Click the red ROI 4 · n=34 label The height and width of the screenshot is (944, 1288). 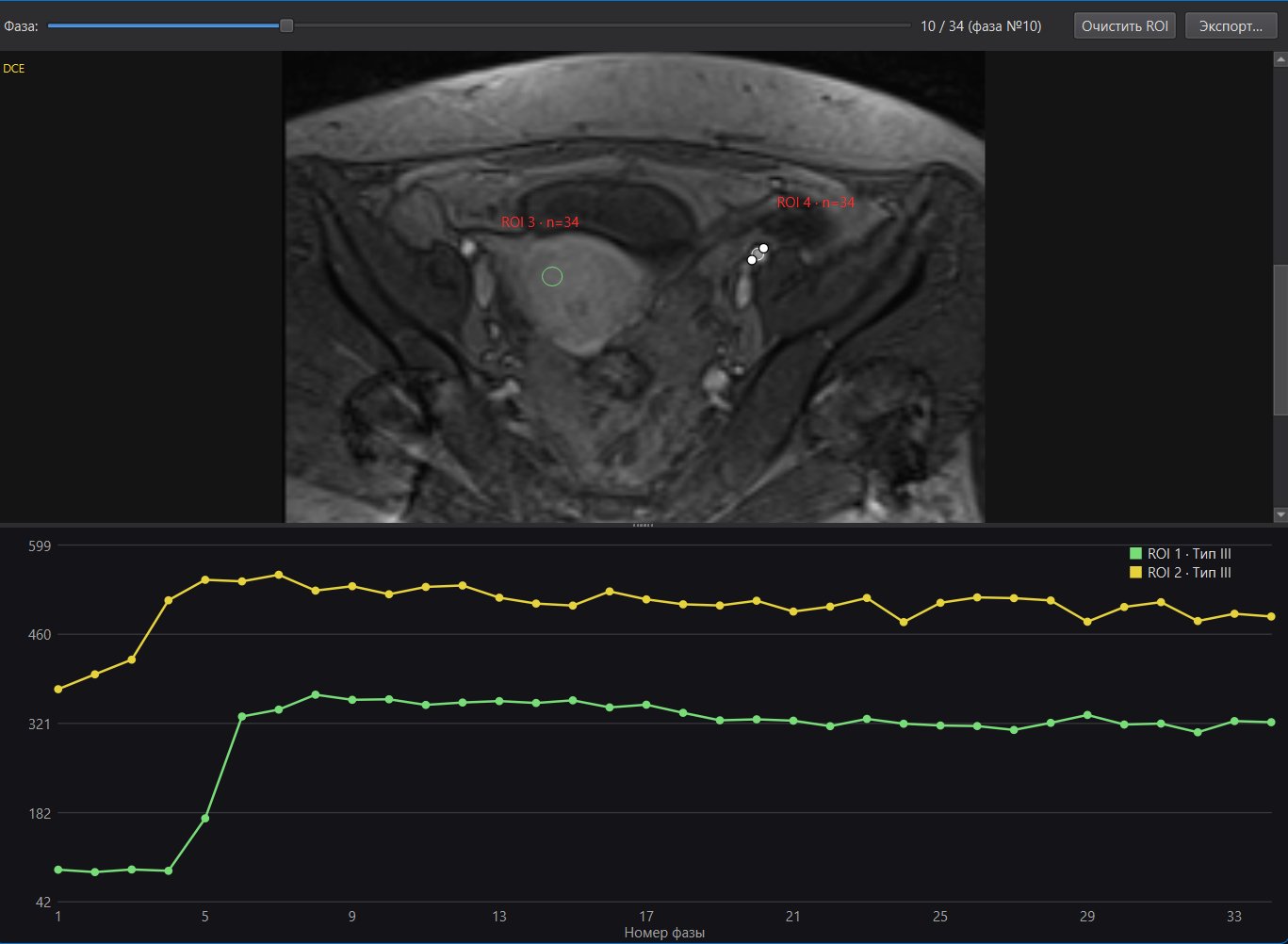(x=816, y=203)
